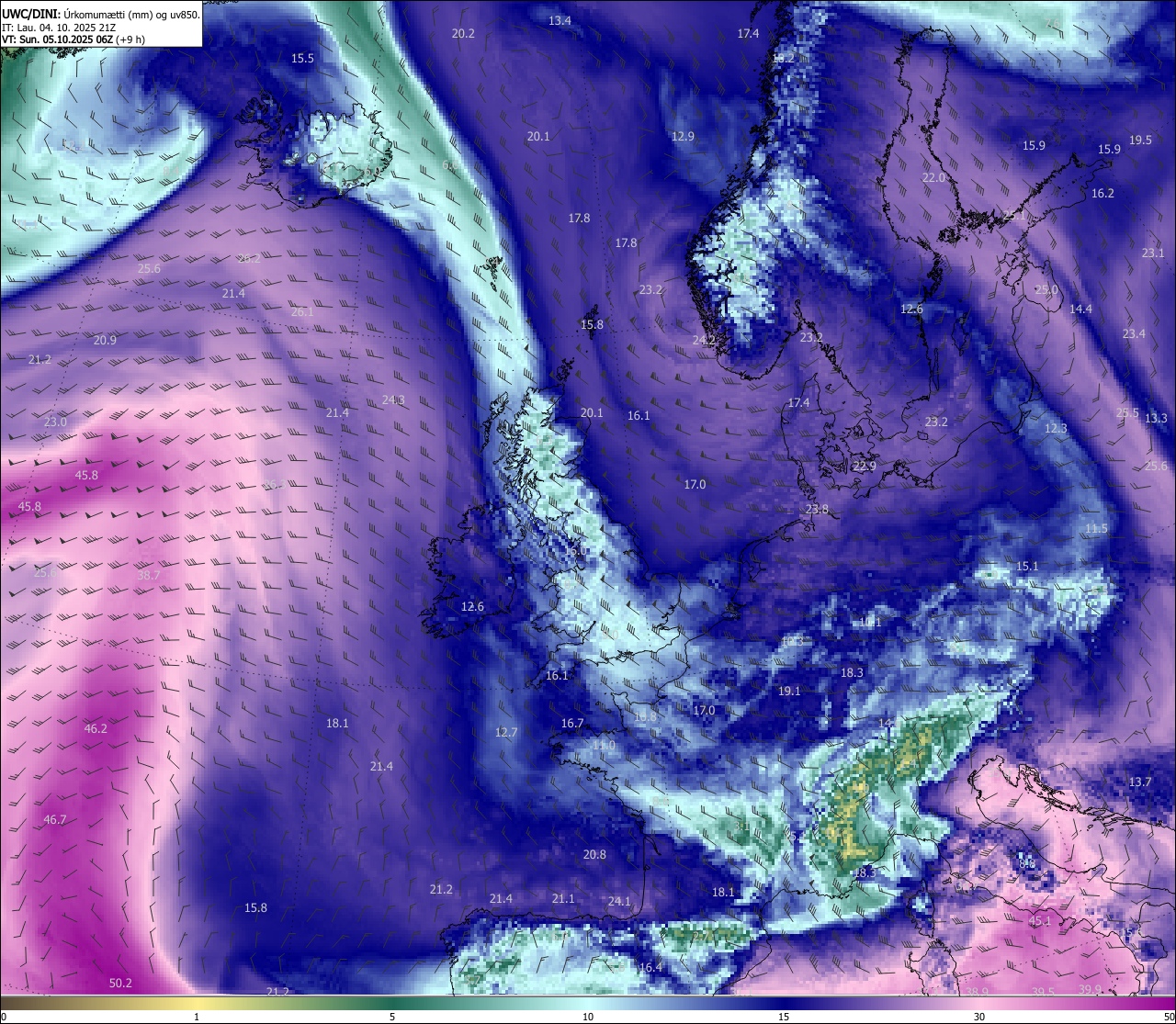This screenshot has width=1176, height=1024.
Task: Click the map value '50.2'
Action: [x=120, y=983]
